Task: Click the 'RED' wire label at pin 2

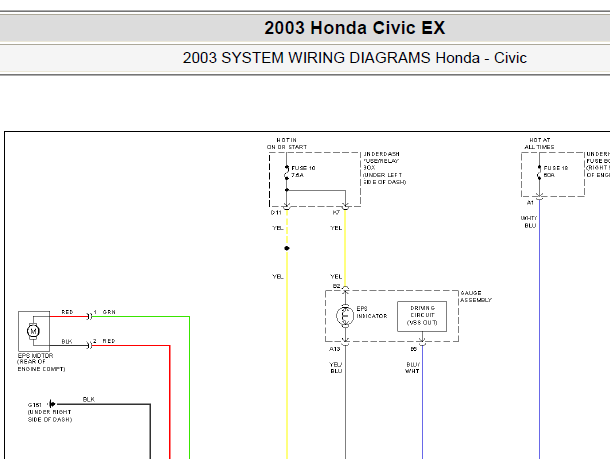Action: point(109,341)
